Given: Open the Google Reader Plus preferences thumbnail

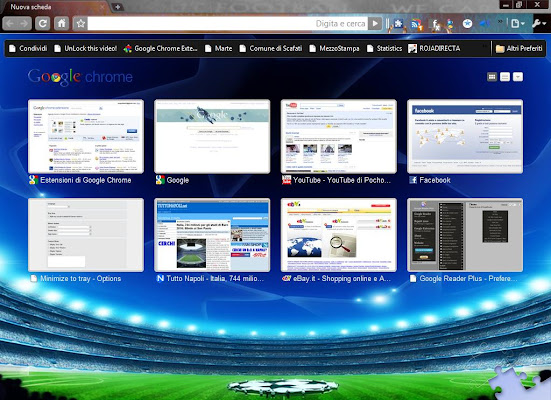Looking at the screenshot, I should point(465,235).
